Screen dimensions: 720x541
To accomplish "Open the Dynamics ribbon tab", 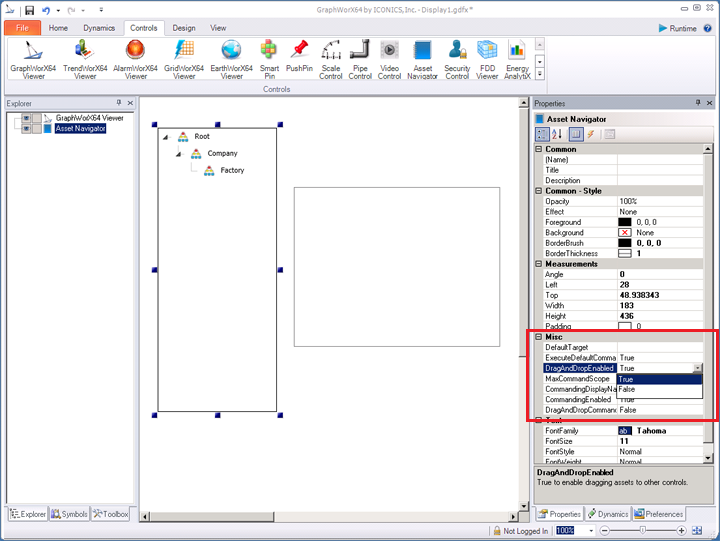I will 99,29.
